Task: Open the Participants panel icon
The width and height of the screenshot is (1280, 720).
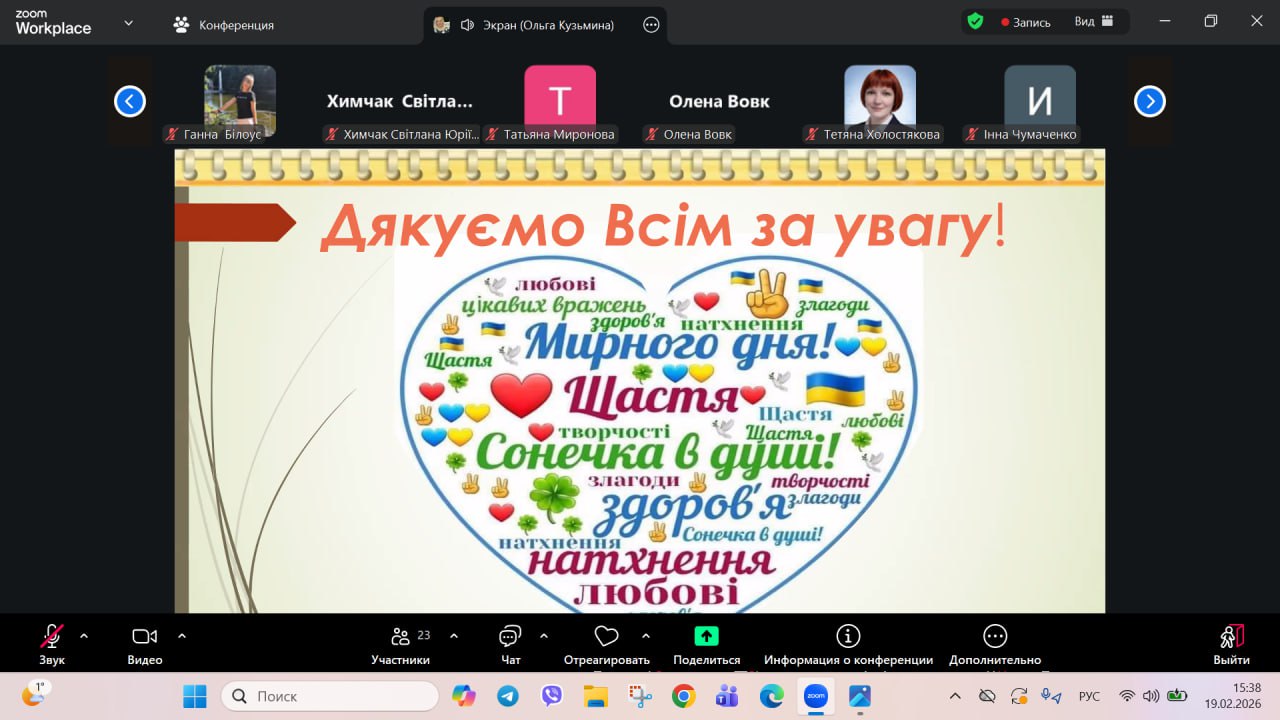Action: point(401,637)
